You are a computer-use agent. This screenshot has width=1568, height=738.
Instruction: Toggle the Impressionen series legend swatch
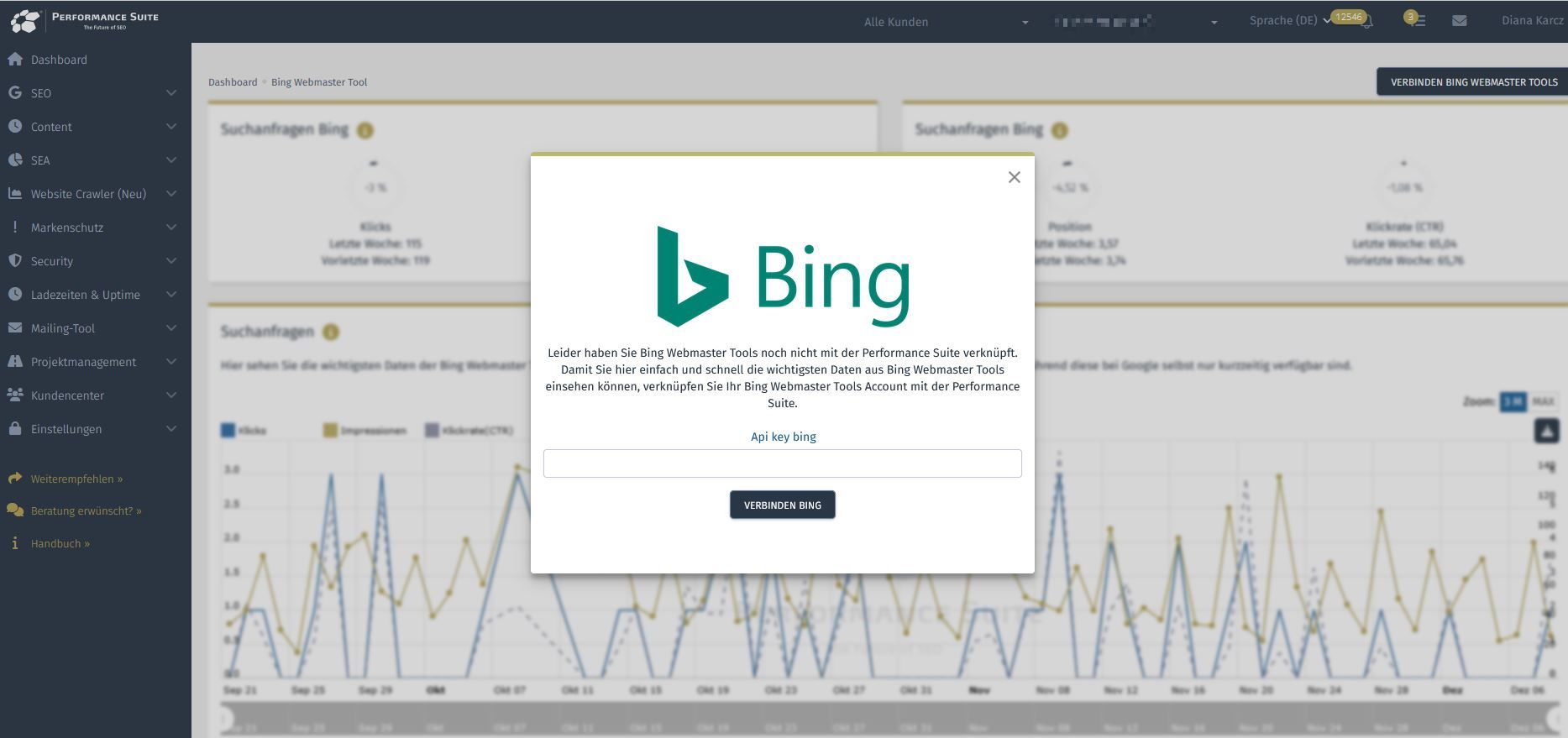(330, 431)
